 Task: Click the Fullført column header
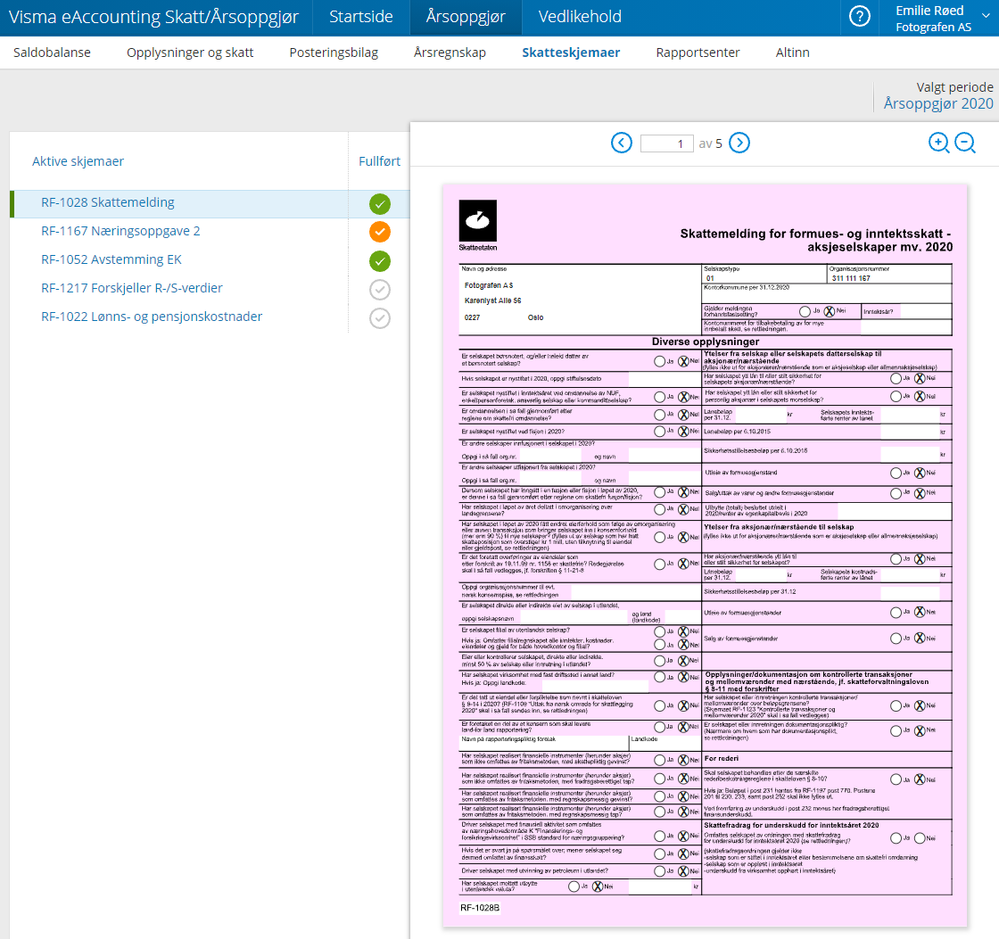coord(379,161)
